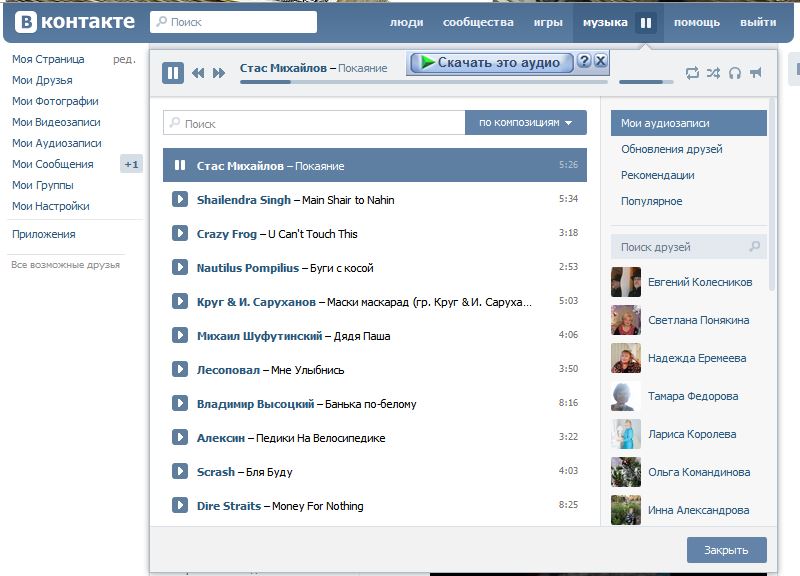800x576 pixels.
Task: Select 'Рекомендации' in audio sidebar
Action: pyautogui.click(x=658, y=175)
